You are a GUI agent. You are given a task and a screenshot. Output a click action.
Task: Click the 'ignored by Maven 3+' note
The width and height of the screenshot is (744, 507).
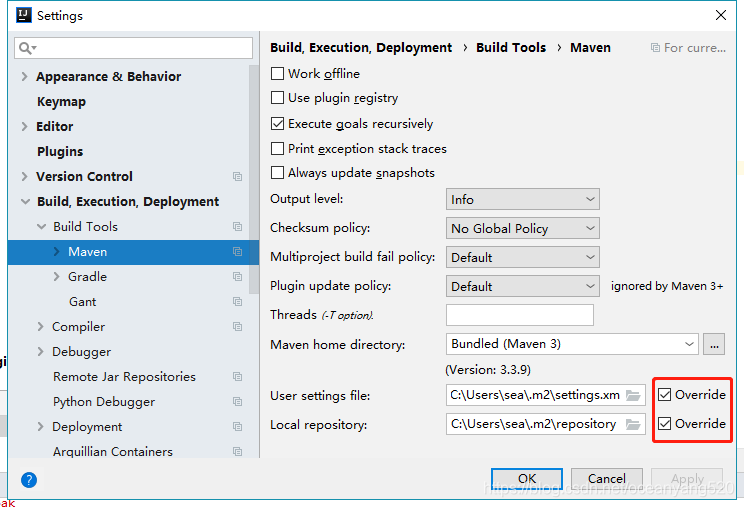click(x=667, y=286)
